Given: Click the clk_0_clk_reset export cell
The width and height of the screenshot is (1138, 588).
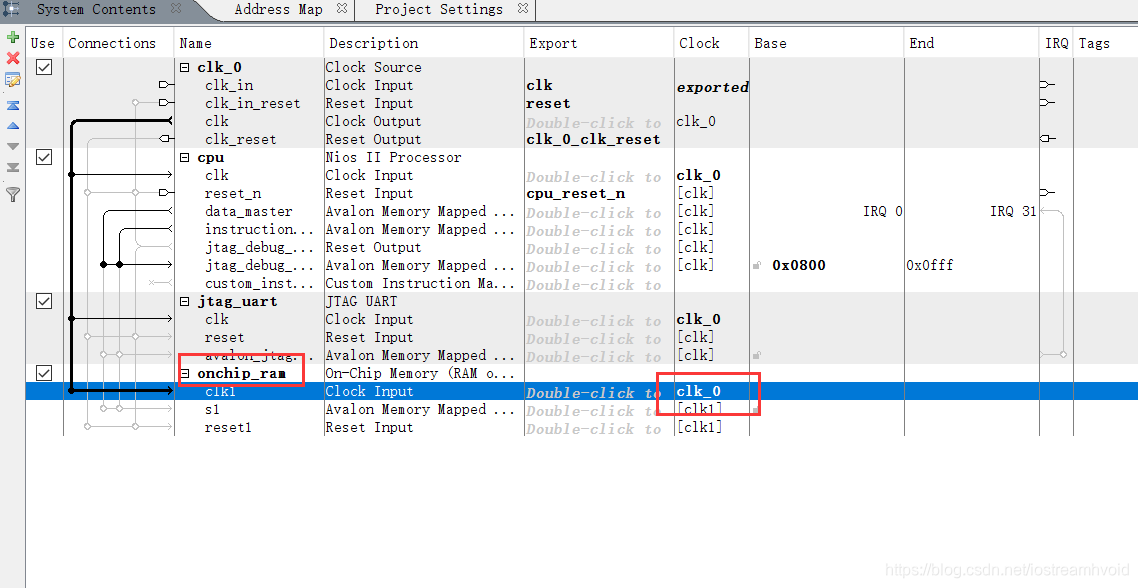Looking at the screenshot, I should [x=593, y=139].
